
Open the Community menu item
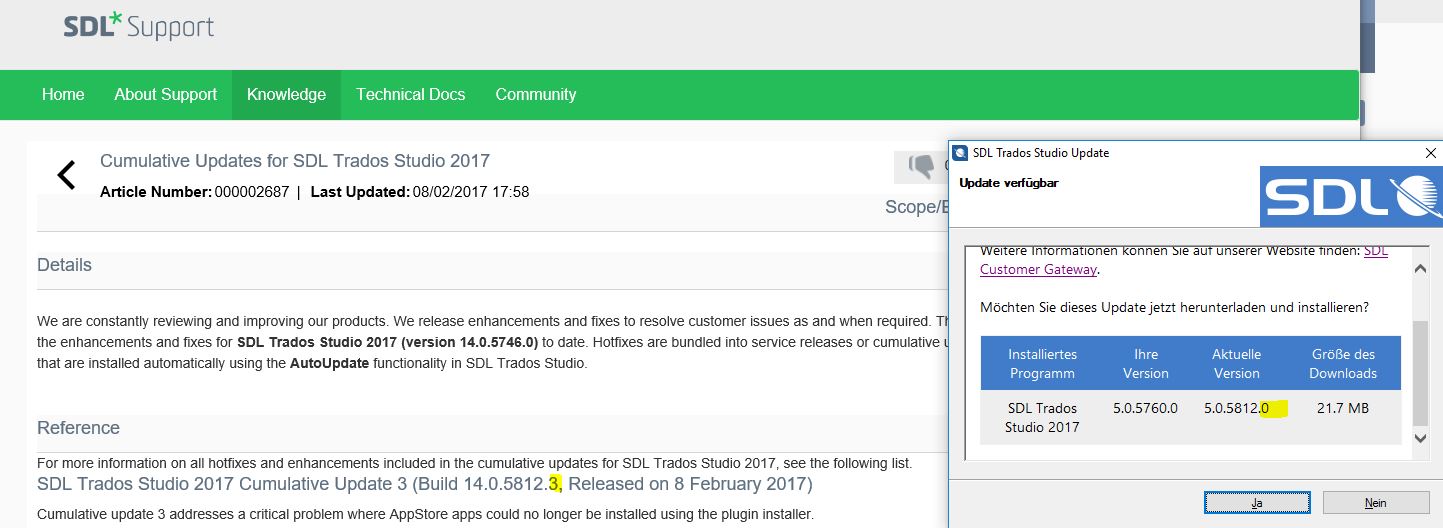click(x=536, y=95)
